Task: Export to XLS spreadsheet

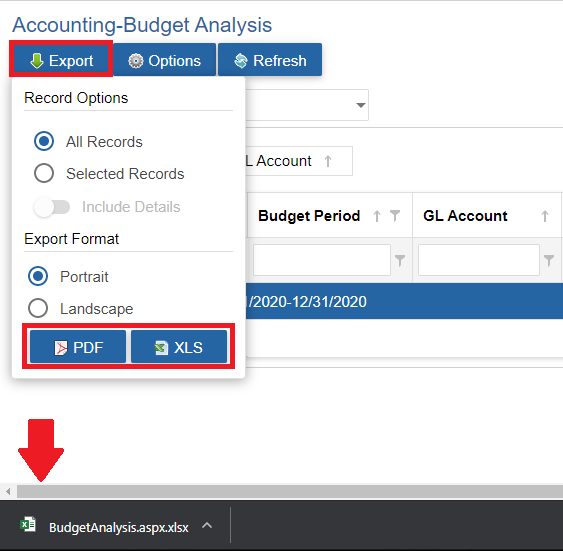Action: (179, 347)
